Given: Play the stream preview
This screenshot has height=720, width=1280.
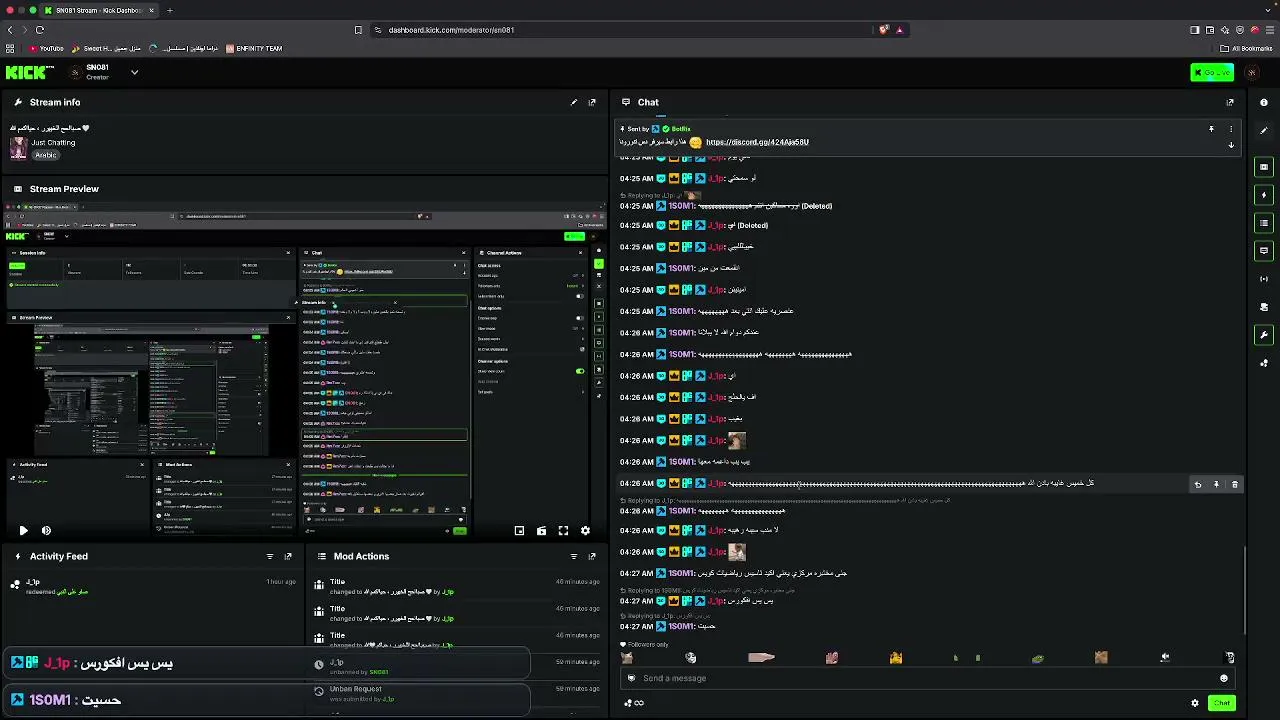Looking at the screenshot, I should click(x=24, y=531).
